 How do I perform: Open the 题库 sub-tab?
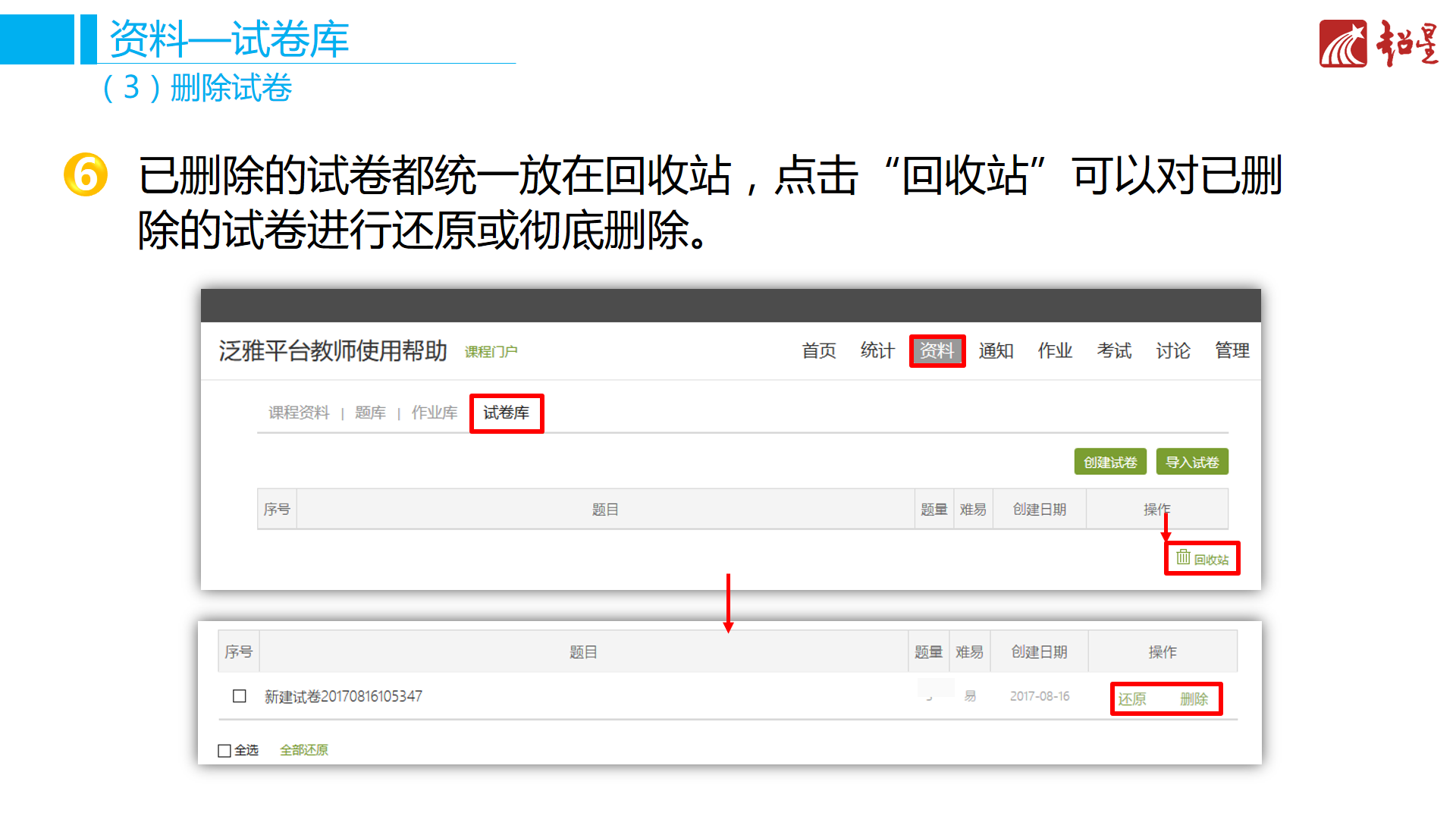[370, 413]
